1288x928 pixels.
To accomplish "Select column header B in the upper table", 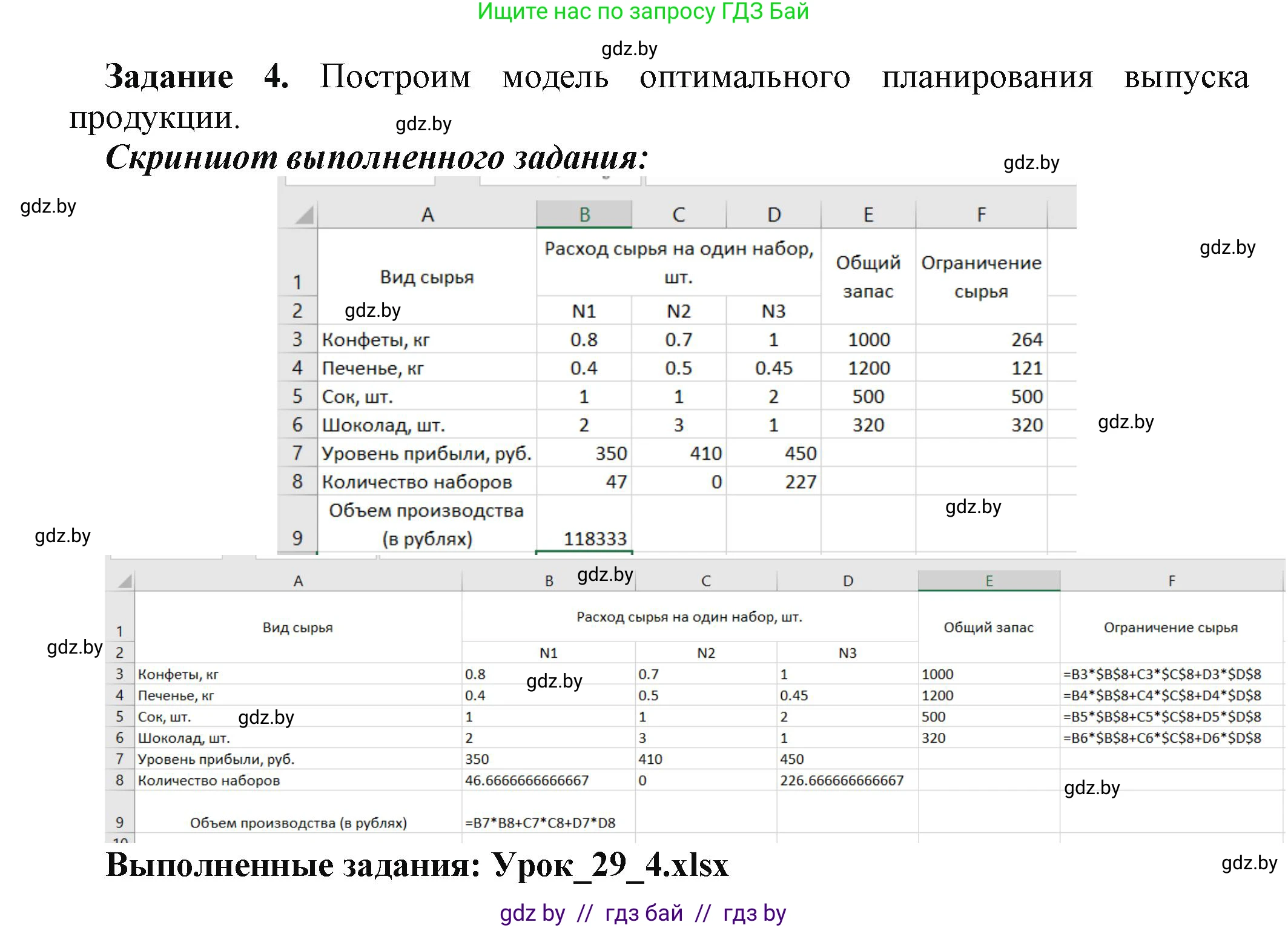I will 583,214.
